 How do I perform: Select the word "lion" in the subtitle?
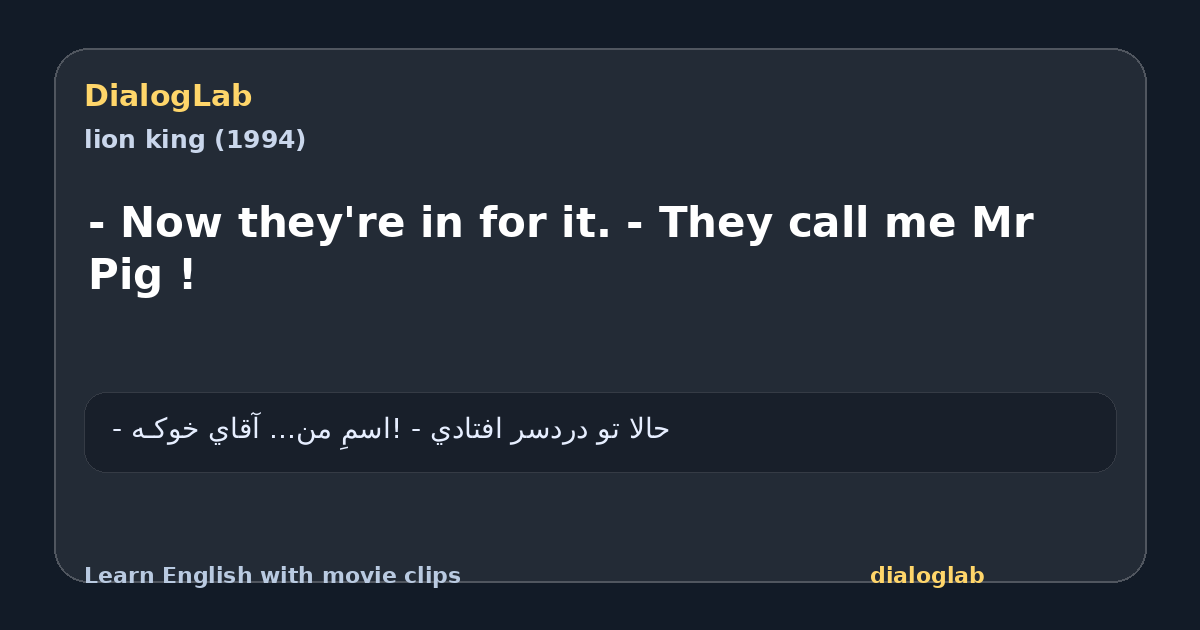coord(106,140)
